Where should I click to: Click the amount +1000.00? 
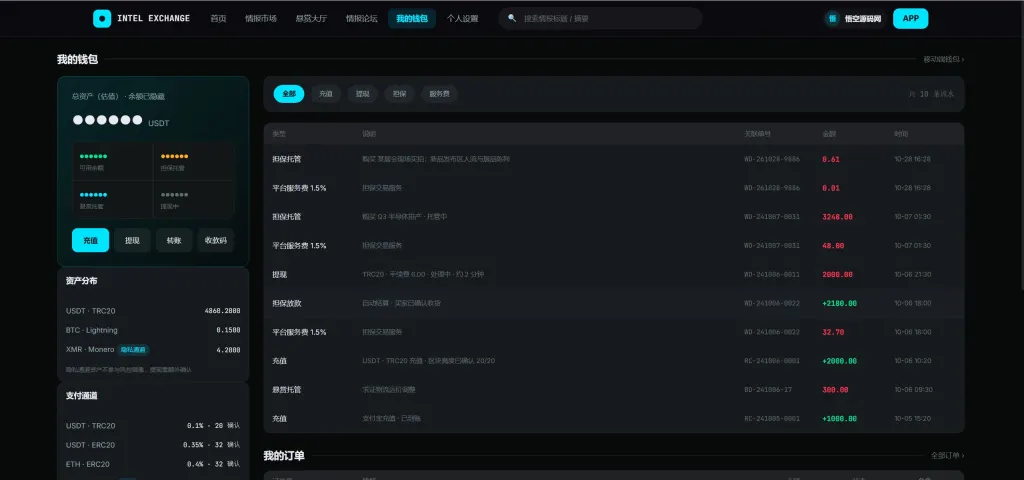click(x=839, y=418)
